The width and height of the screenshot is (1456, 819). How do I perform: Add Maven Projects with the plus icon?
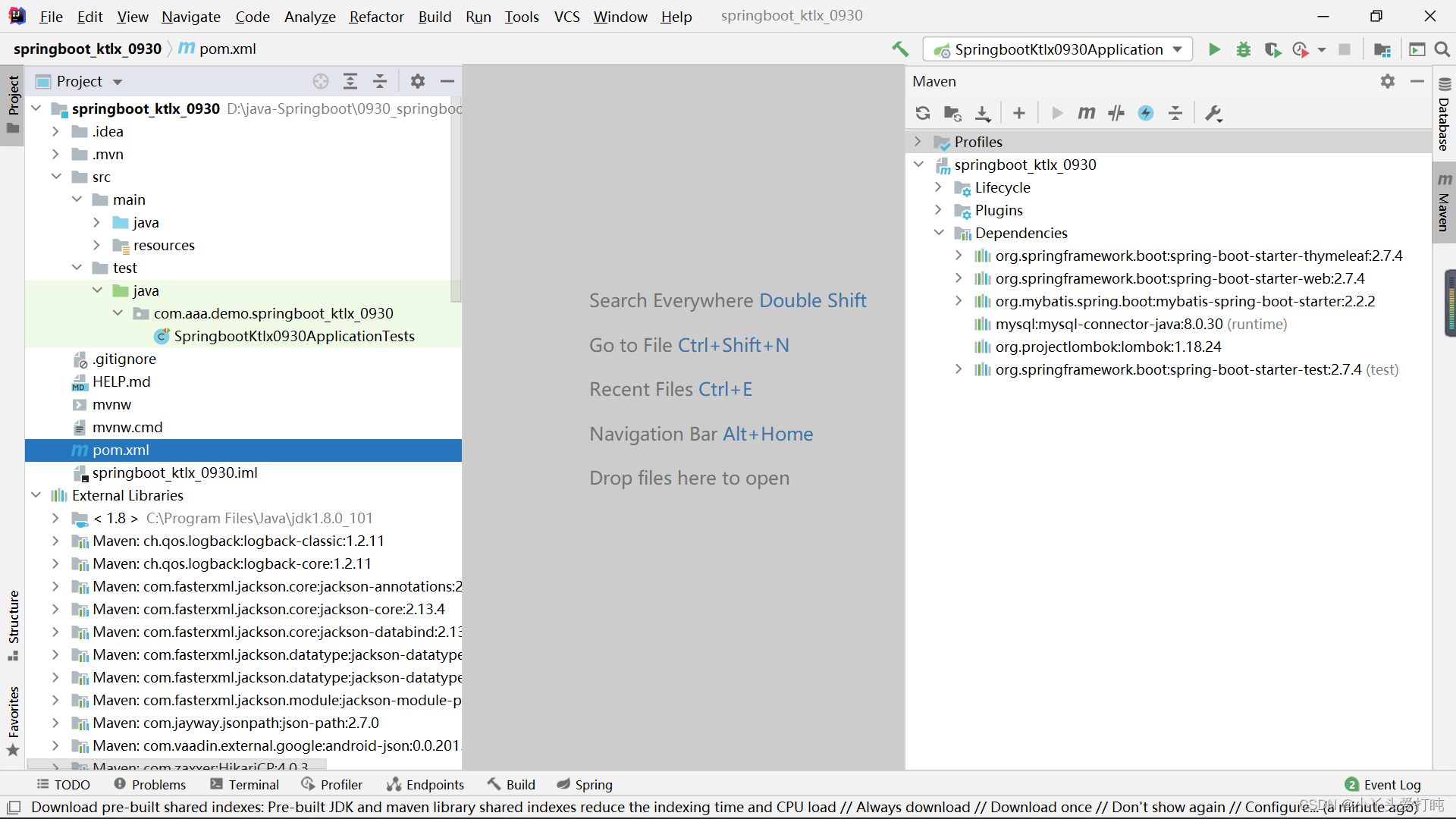(x=1019, y=113)
